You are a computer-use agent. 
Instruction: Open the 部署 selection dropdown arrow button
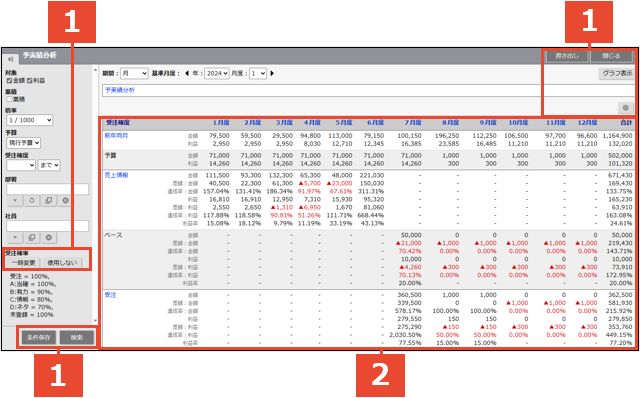pyautogui.click(x=15, y=200)
